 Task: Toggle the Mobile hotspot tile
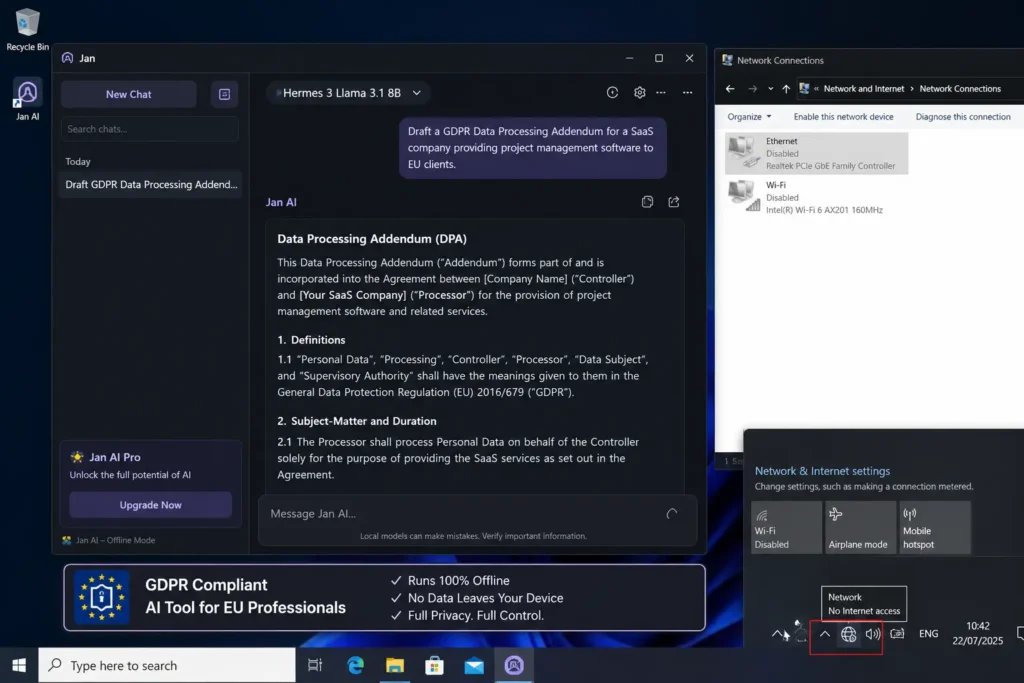(935, 528)
